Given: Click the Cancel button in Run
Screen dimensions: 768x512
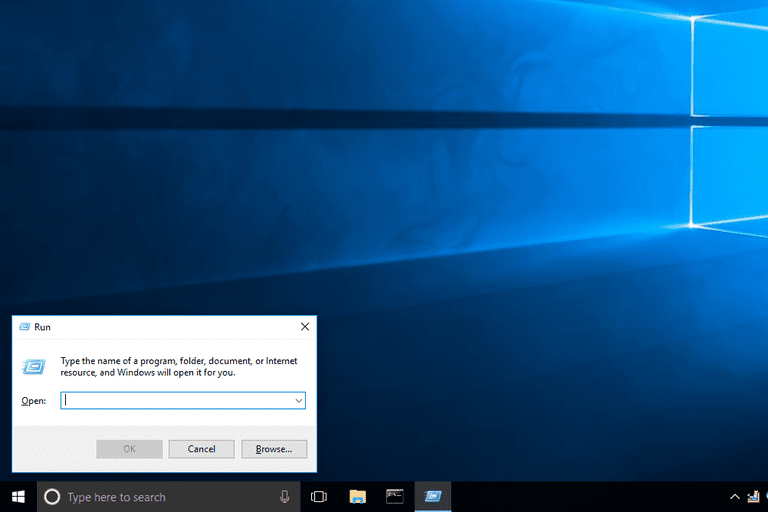Looking at the screenshot, I should tap(201, 449).
